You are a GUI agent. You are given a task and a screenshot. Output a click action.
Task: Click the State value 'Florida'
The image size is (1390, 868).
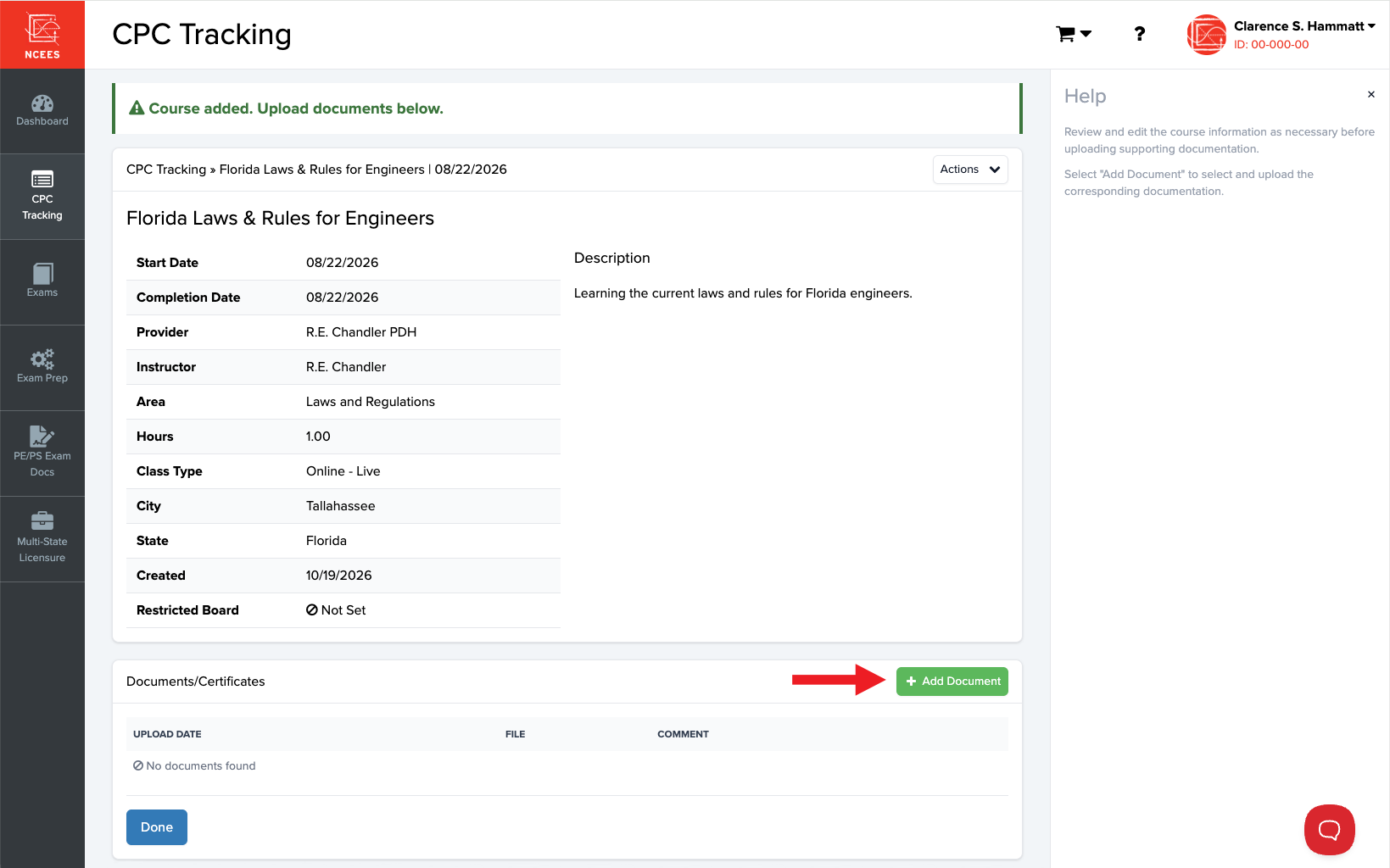tap(327, 541)
